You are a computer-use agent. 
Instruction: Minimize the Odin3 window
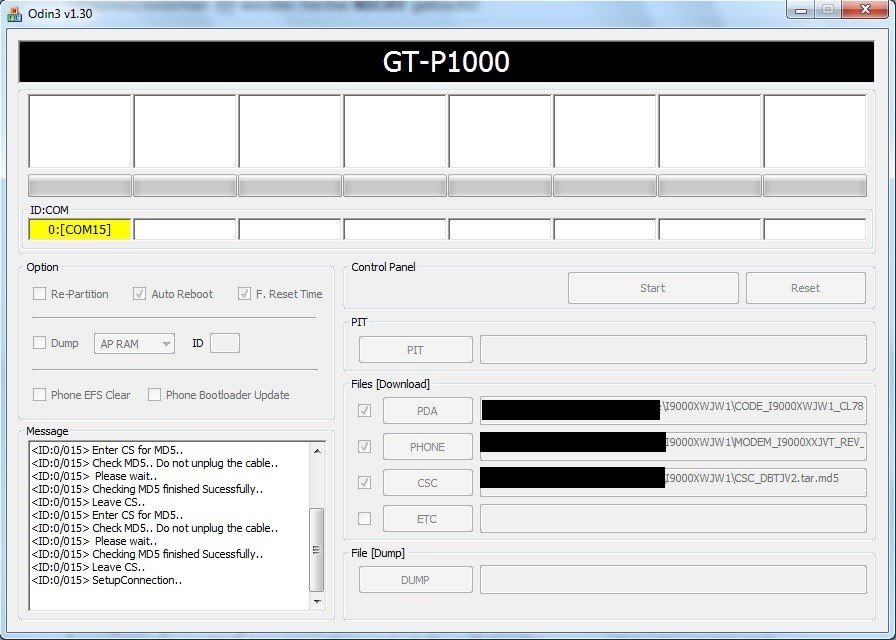[x=801, y=10]
